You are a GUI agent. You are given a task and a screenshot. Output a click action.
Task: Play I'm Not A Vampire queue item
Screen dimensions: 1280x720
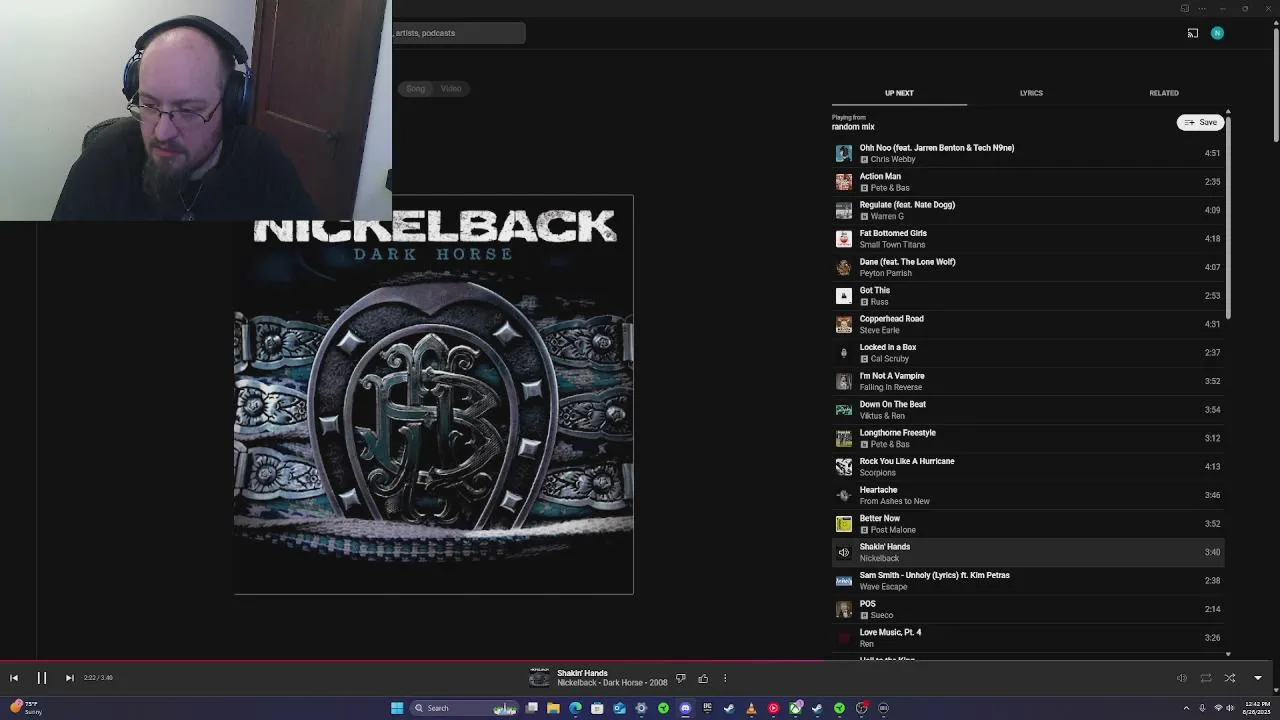coord(1027,381)
